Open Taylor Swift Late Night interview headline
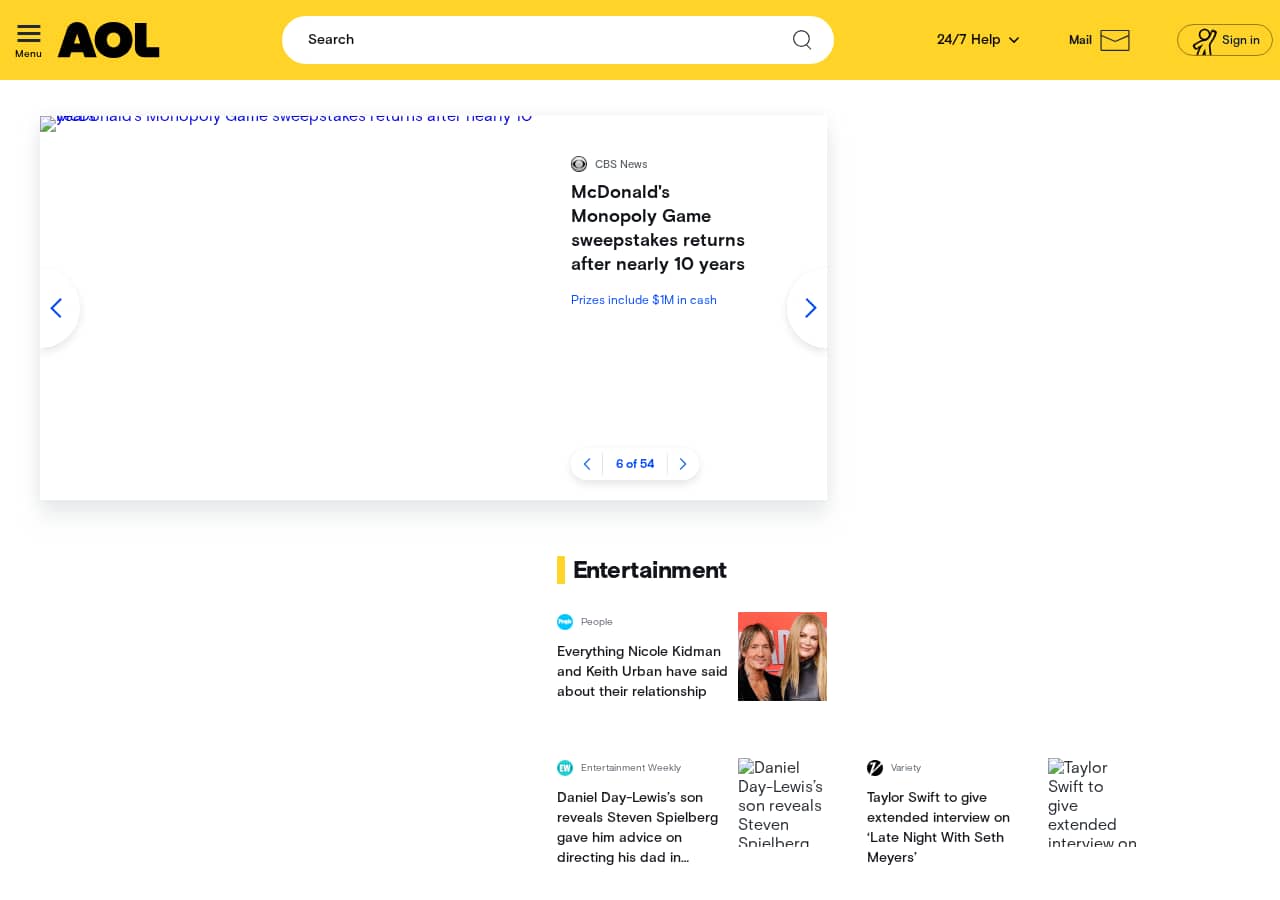This screenshot has width=1280, height=900. pos(939,827)
